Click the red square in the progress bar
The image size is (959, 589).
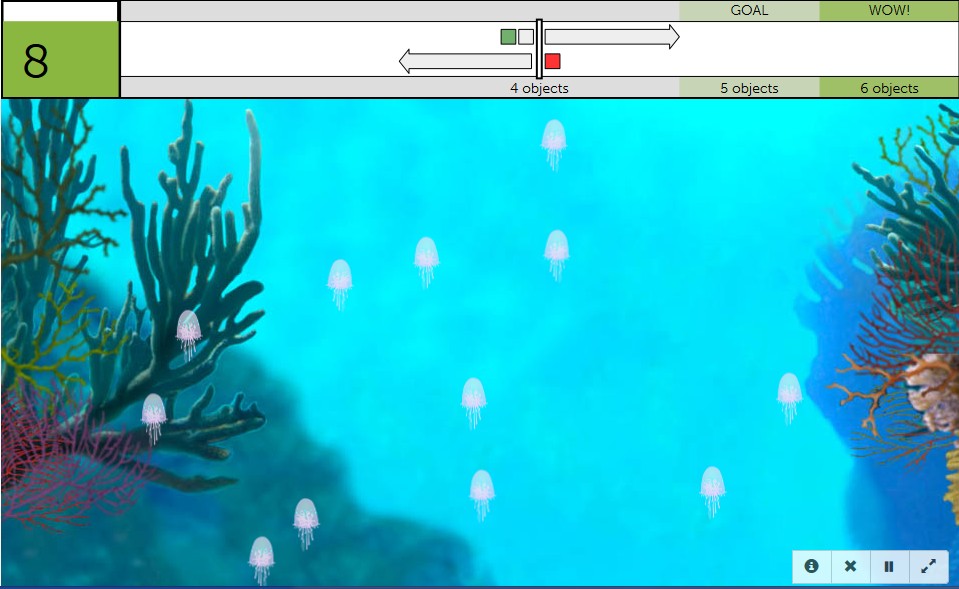pyautogui.click(x=552, y=61)
